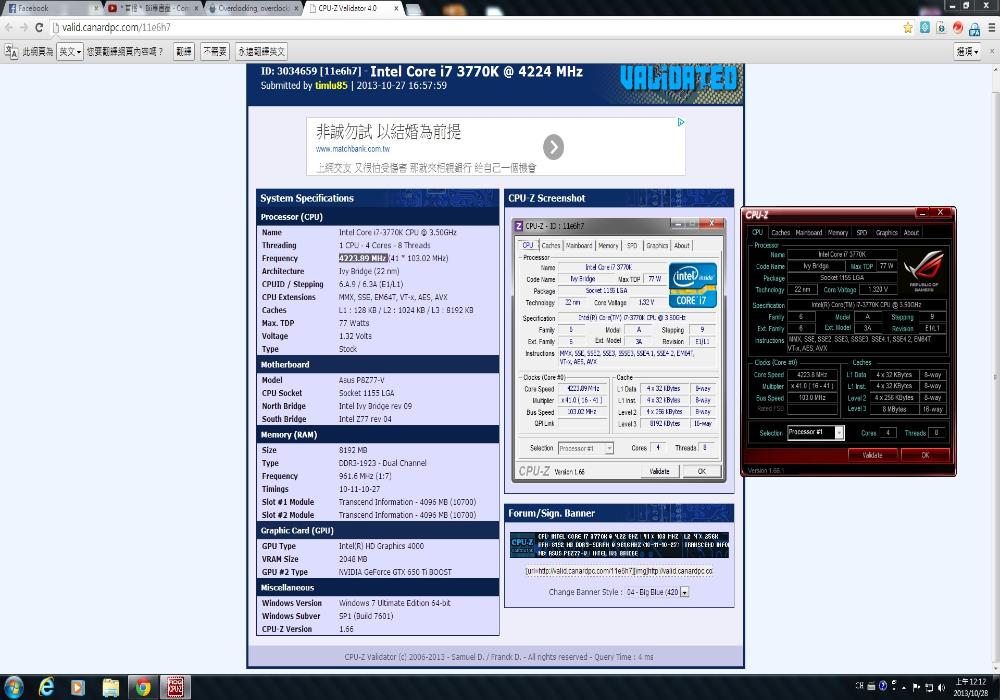Go back with the browser back arrow

click(8, 27)
